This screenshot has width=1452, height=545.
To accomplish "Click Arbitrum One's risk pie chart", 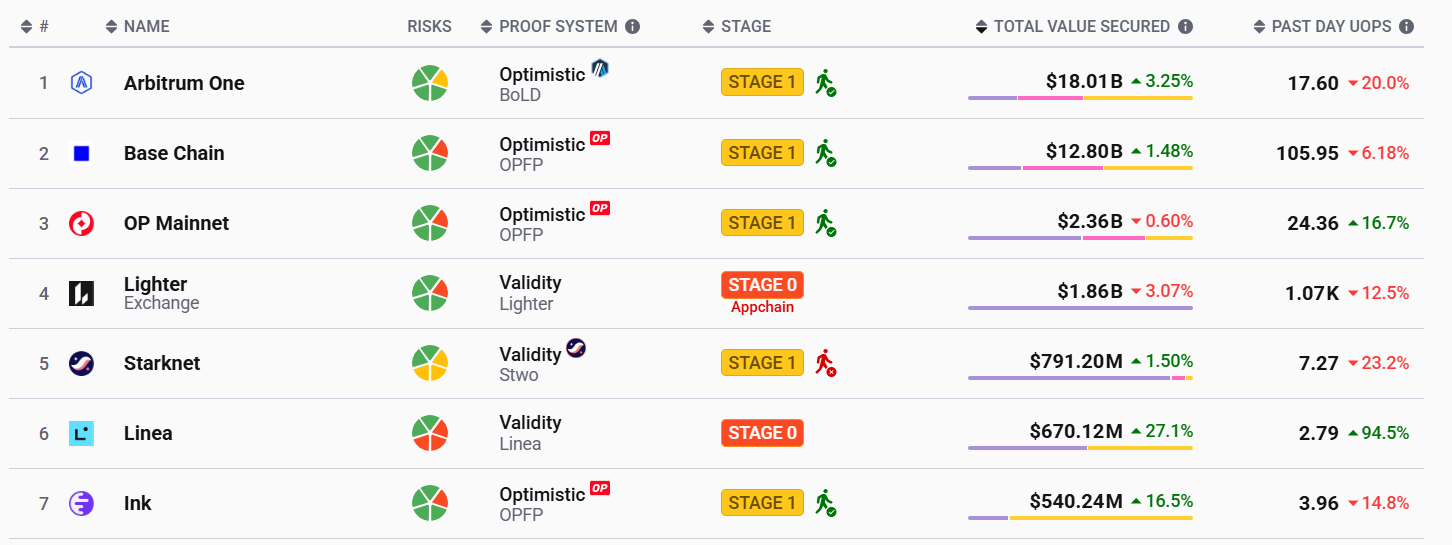I will click(430, 83).
